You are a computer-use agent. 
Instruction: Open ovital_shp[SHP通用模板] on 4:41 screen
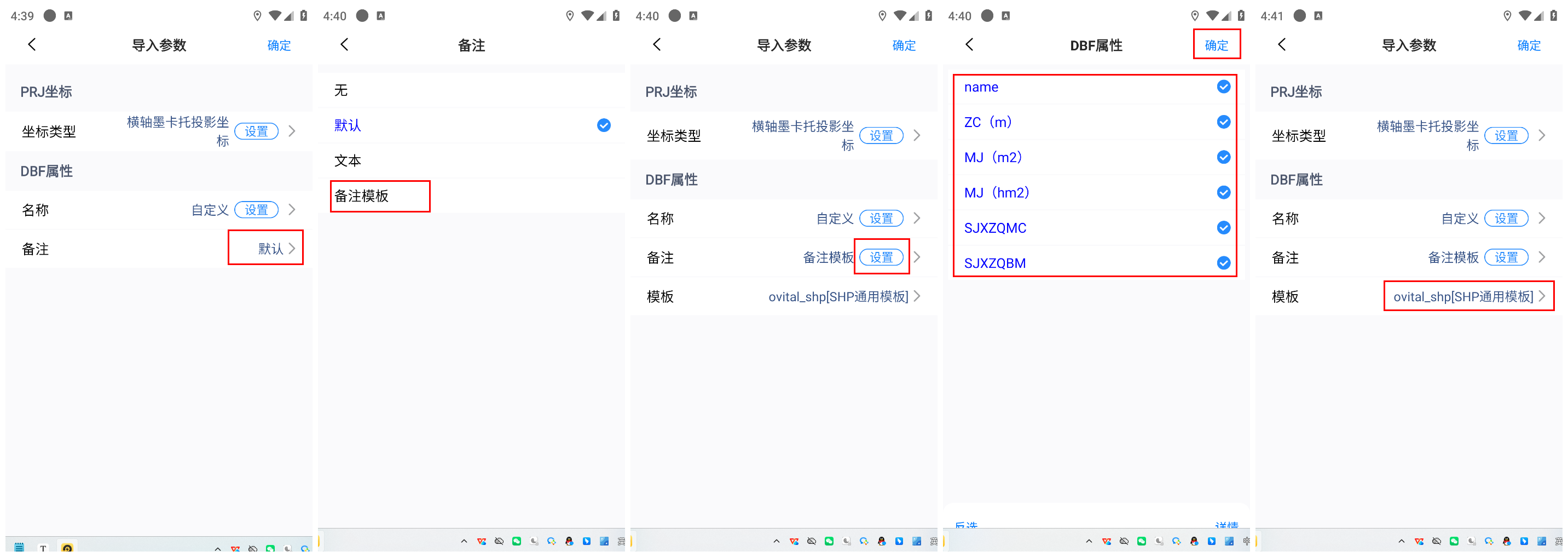click(1463, 296)
